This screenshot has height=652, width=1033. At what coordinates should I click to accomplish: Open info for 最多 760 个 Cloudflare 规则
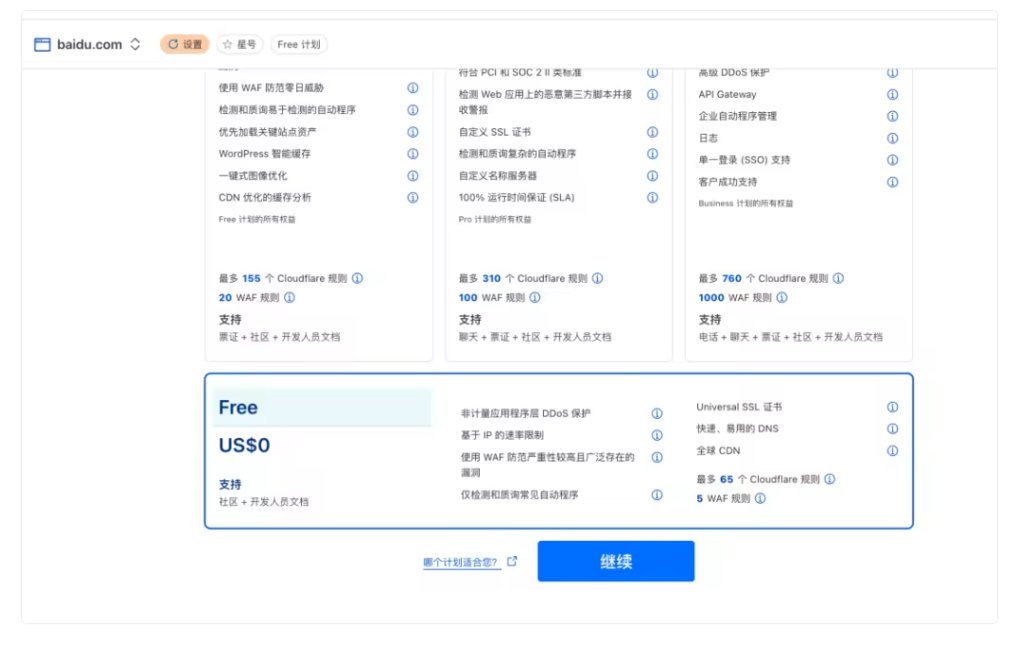[x=838, y=279]
